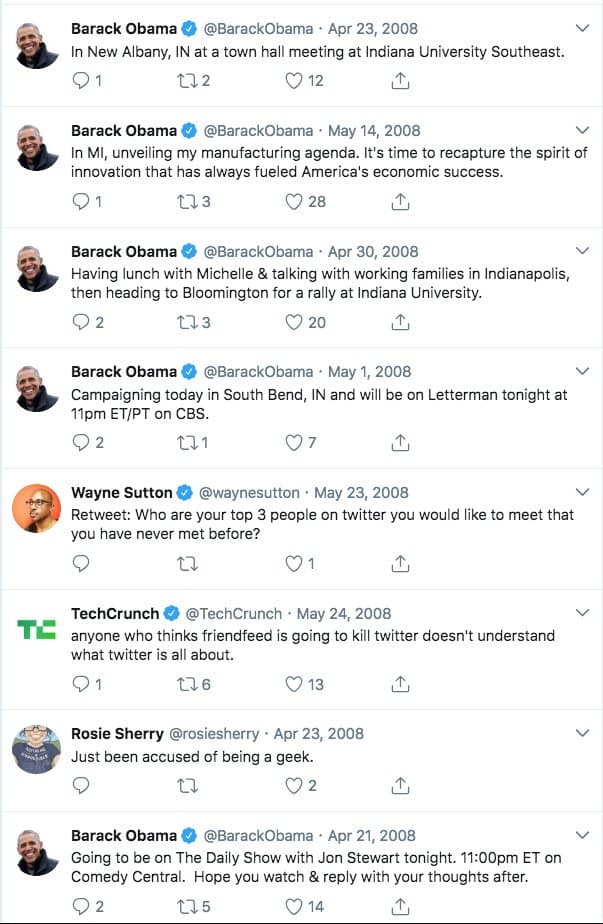This screenshot has height=924, width=603.
Task: Open more options on the TechCrunch tweet
Action: click(x=583, y=613)
